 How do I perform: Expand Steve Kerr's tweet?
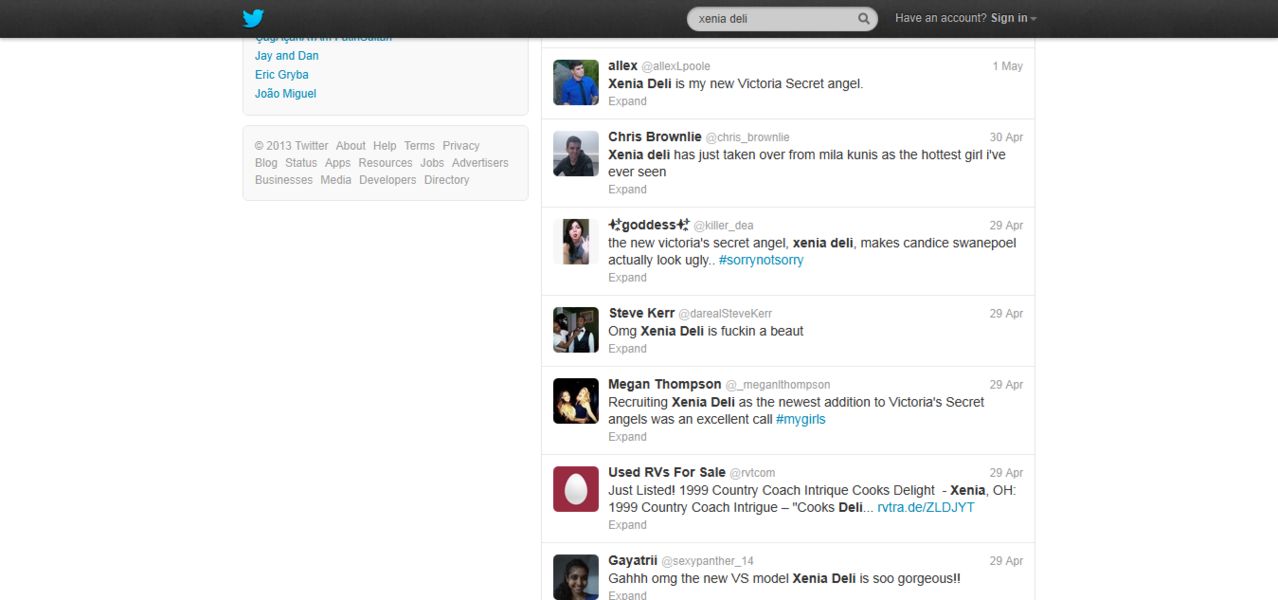[x=627, y=348]
